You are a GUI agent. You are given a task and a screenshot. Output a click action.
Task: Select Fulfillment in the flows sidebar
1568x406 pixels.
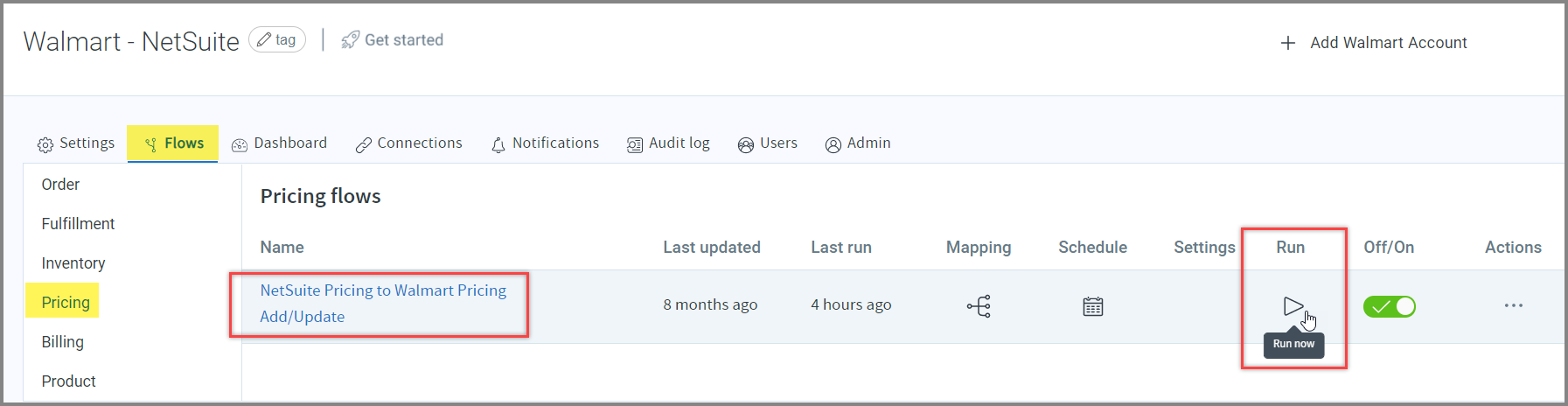coord(78,224)
